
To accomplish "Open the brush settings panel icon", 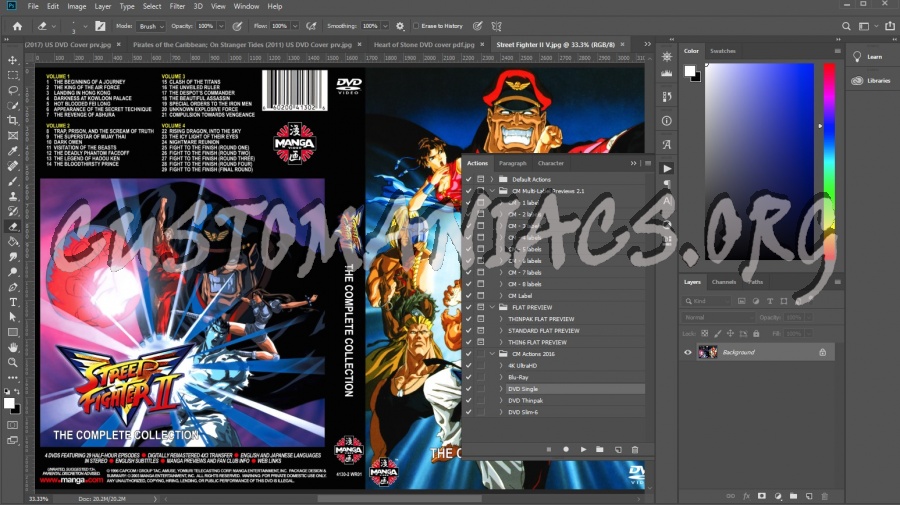I will click(x=100, y=26).
